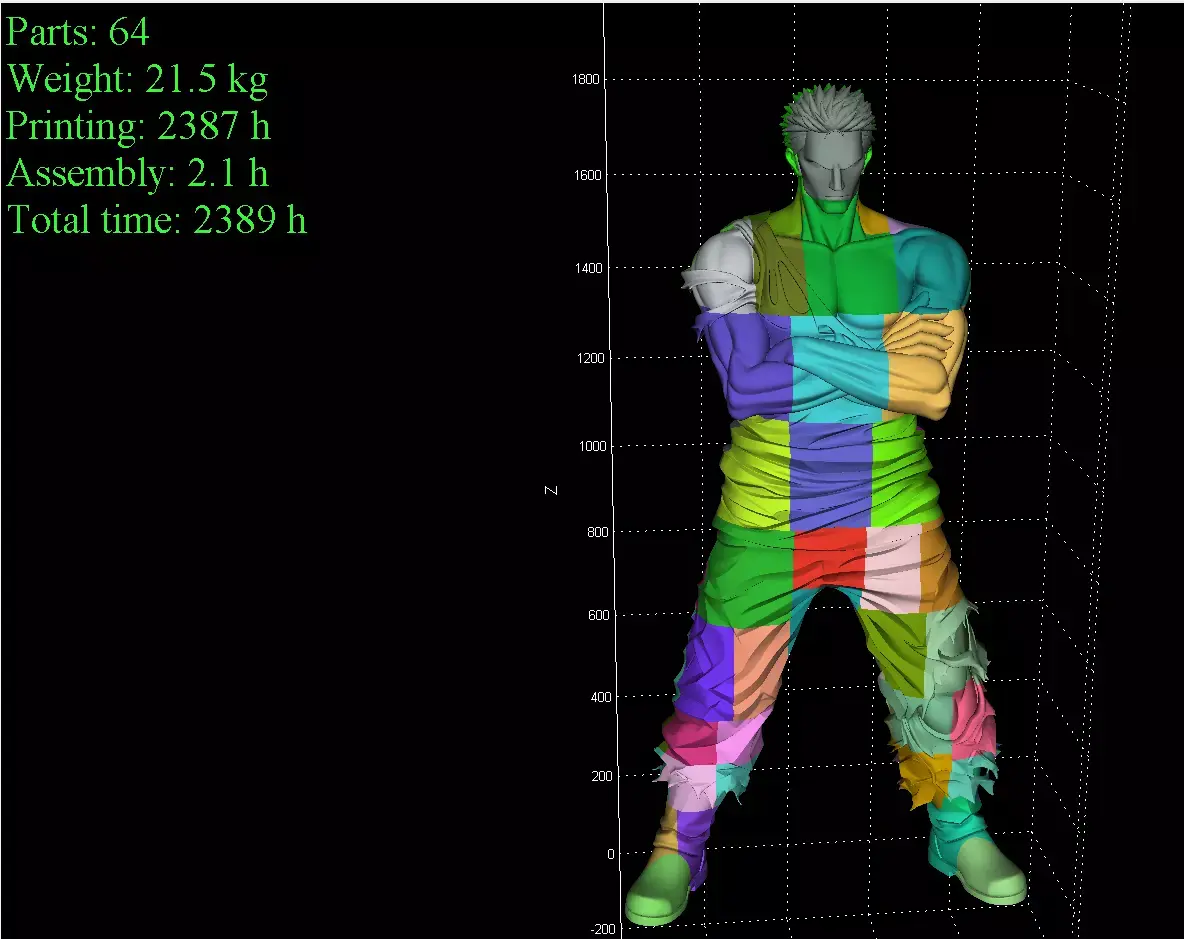This screenshot has height=939, width=1184.
Task: Select the red pelvis part of the model
Action: pyautogui.click(x=829, y=557)
